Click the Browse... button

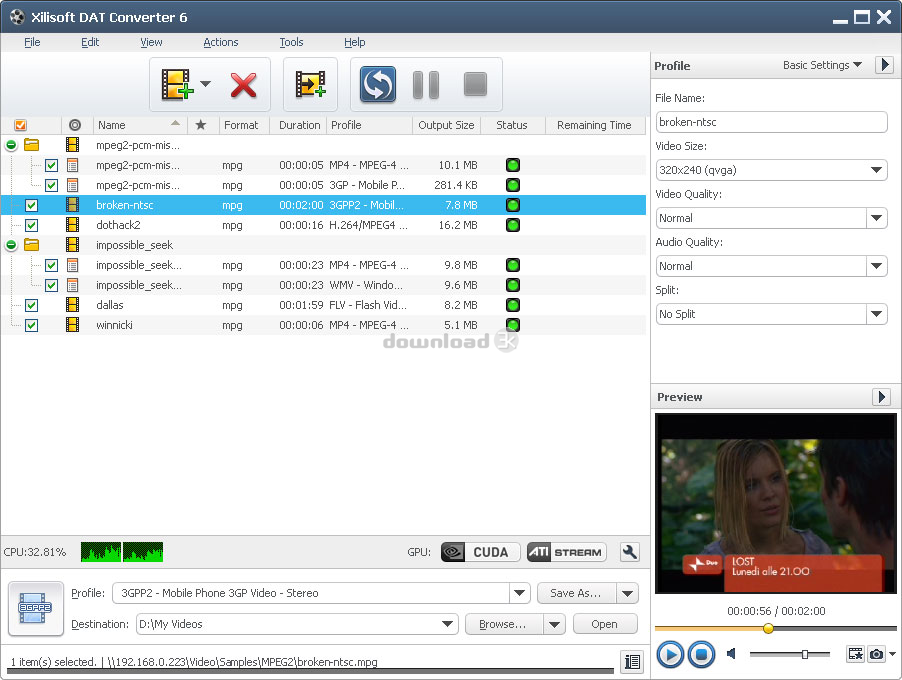503,624
